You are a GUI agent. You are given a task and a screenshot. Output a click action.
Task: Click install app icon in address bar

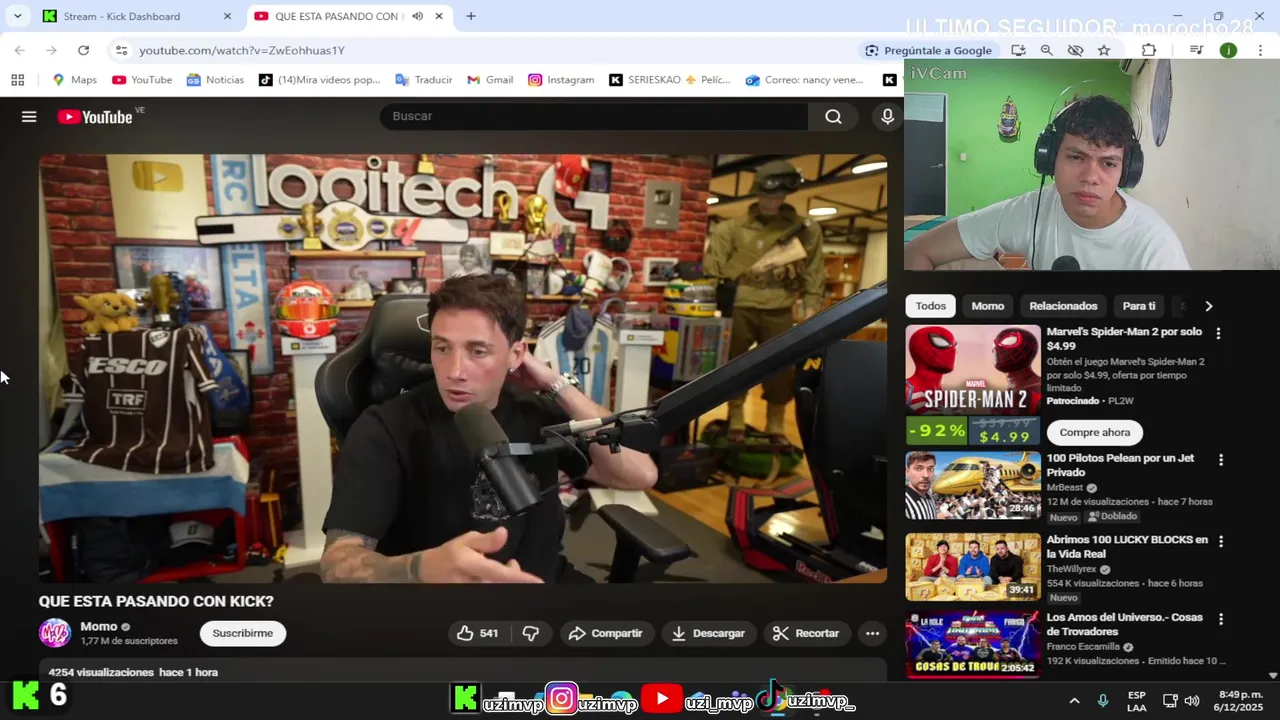[1018, 50]
